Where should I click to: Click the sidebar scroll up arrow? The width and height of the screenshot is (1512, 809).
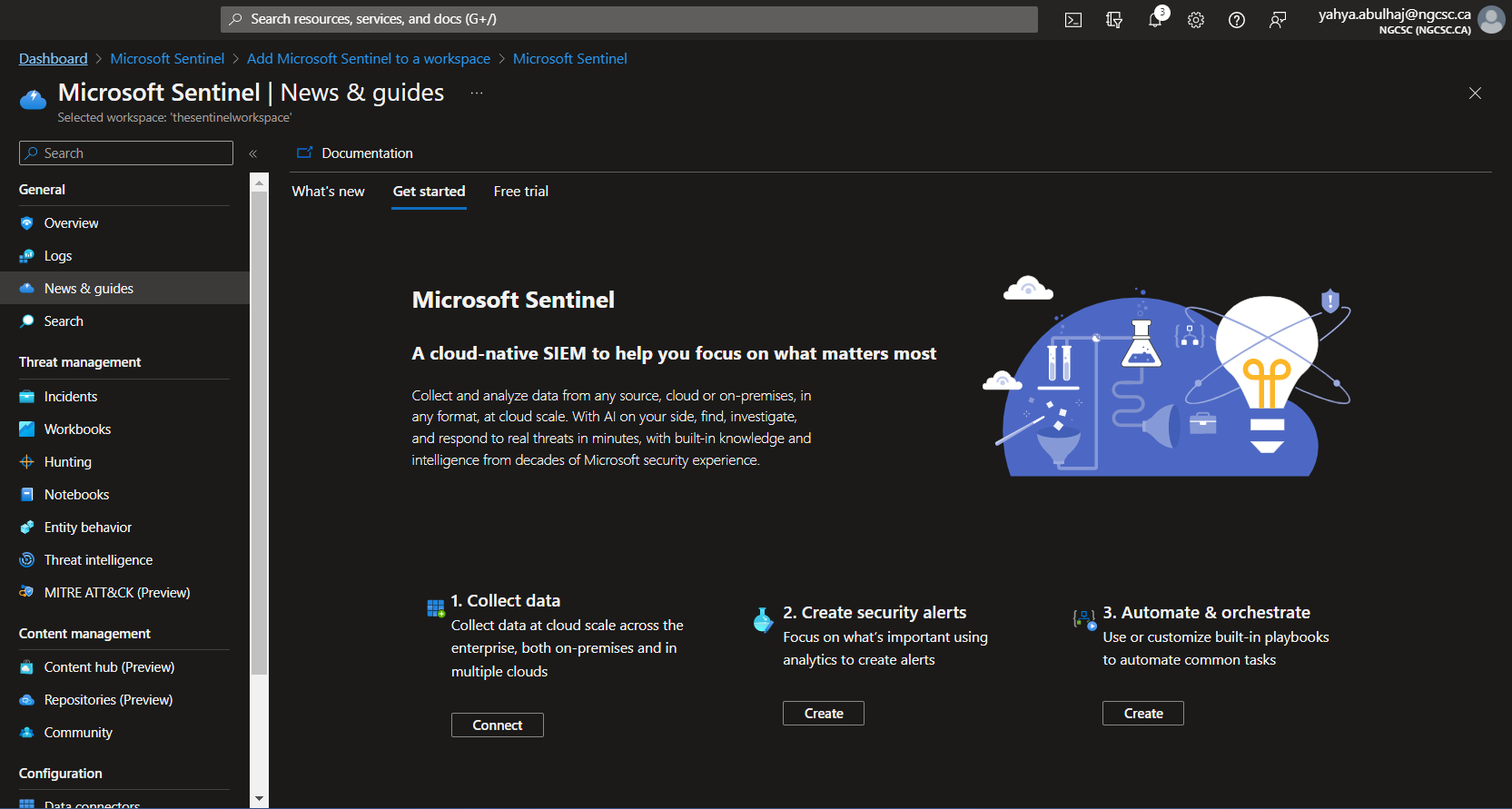[x=260, y=183]
